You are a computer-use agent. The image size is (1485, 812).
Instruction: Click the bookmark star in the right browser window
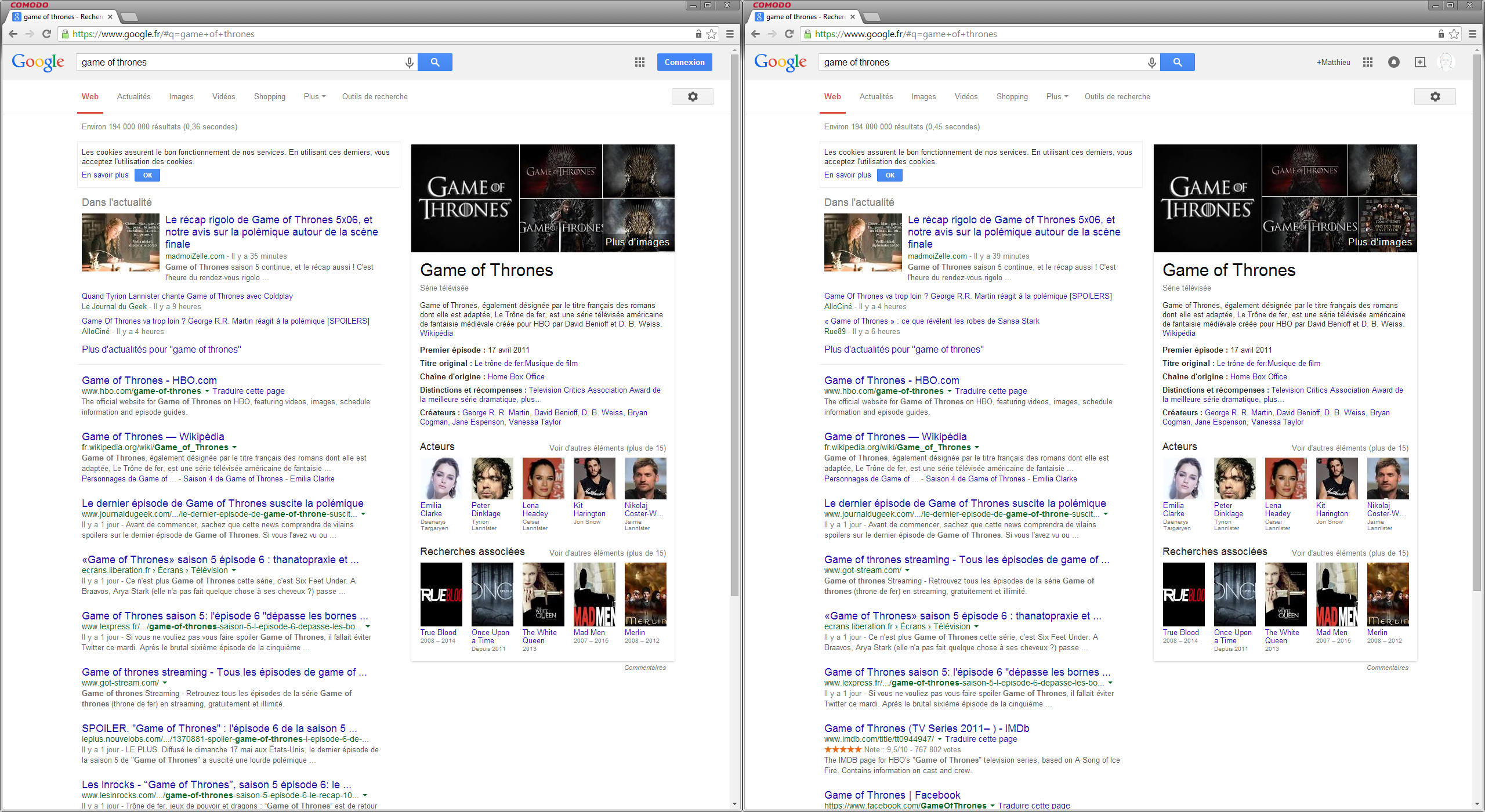point(1454,34)
